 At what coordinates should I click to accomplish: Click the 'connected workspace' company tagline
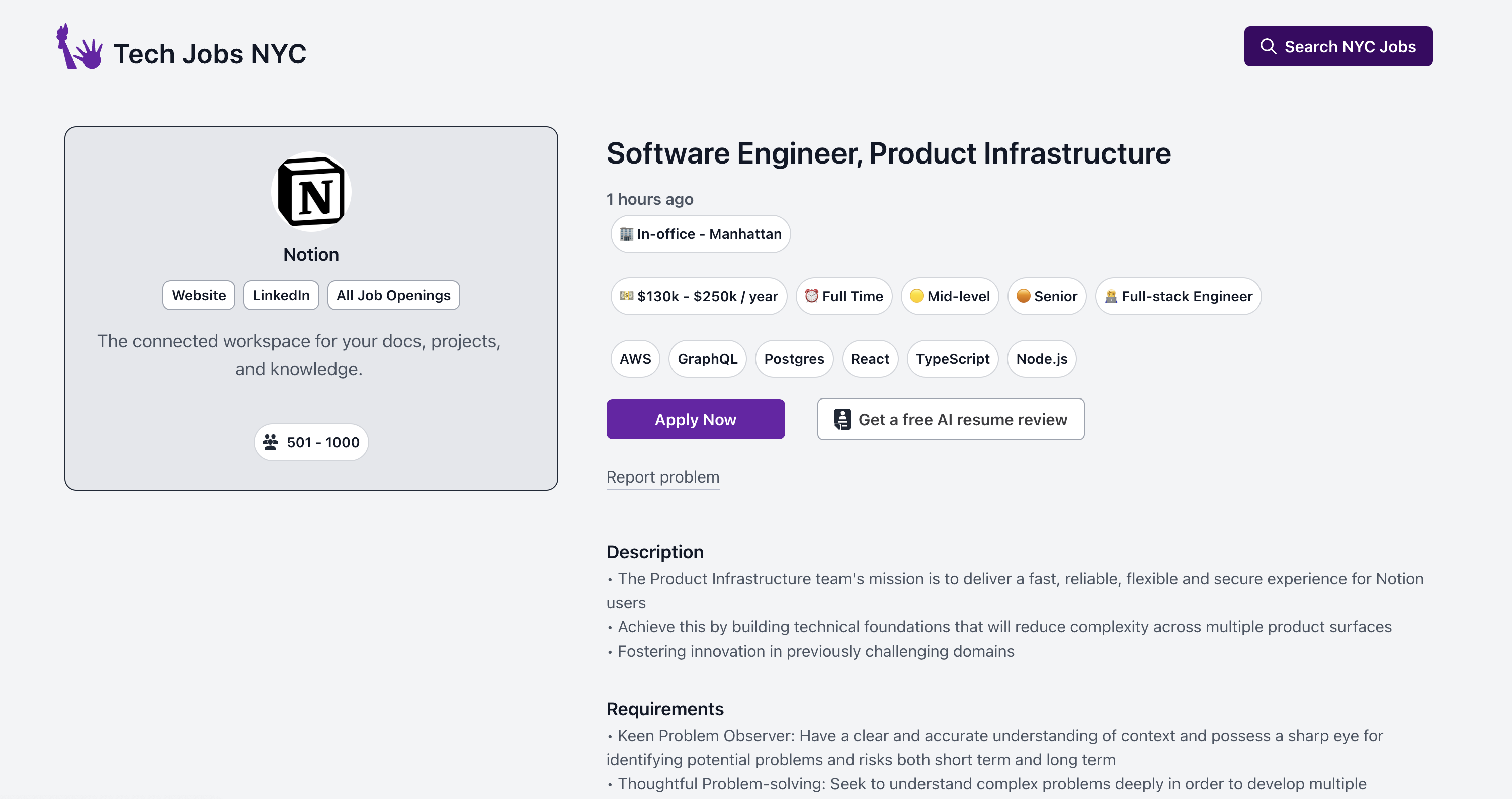299,355
